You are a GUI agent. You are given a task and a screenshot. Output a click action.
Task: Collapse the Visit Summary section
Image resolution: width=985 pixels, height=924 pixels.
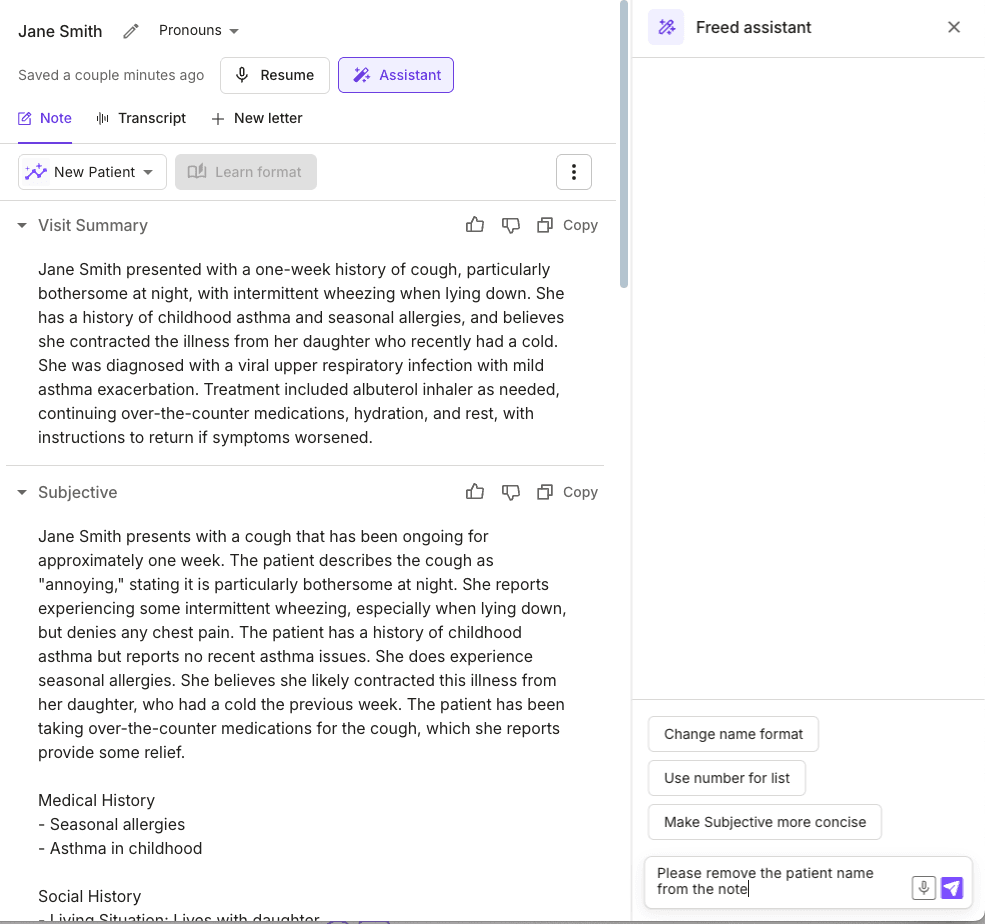[x=22, y=226]
